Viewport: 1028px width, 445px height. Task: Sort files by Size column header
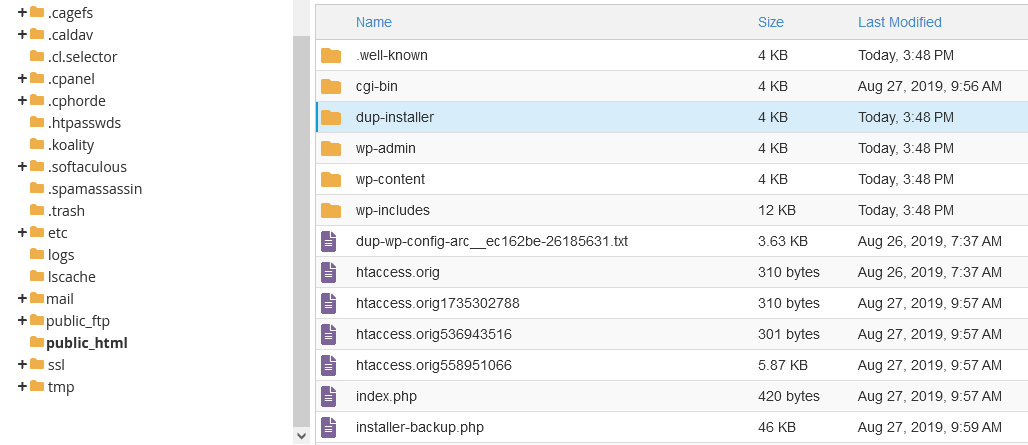pyautogui.click(x=770, y=22)
